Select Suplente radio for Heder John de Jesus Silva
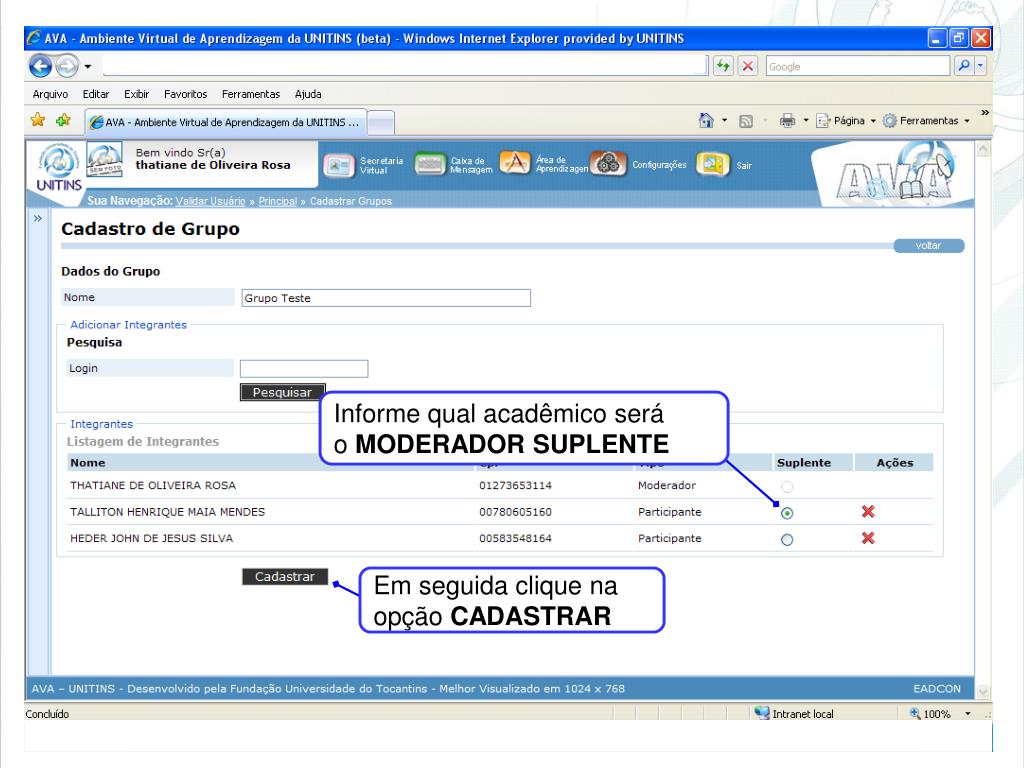Screen dimensions: 1024x768 click(787, 540)
